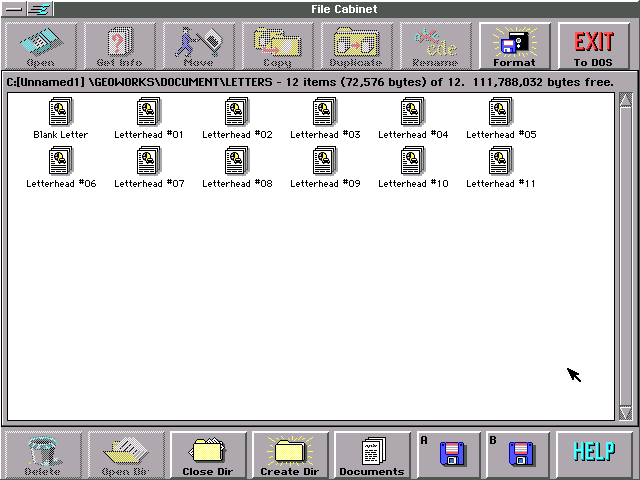Open the express menu button in title bar
640x480 pixels.
point(40,9)
